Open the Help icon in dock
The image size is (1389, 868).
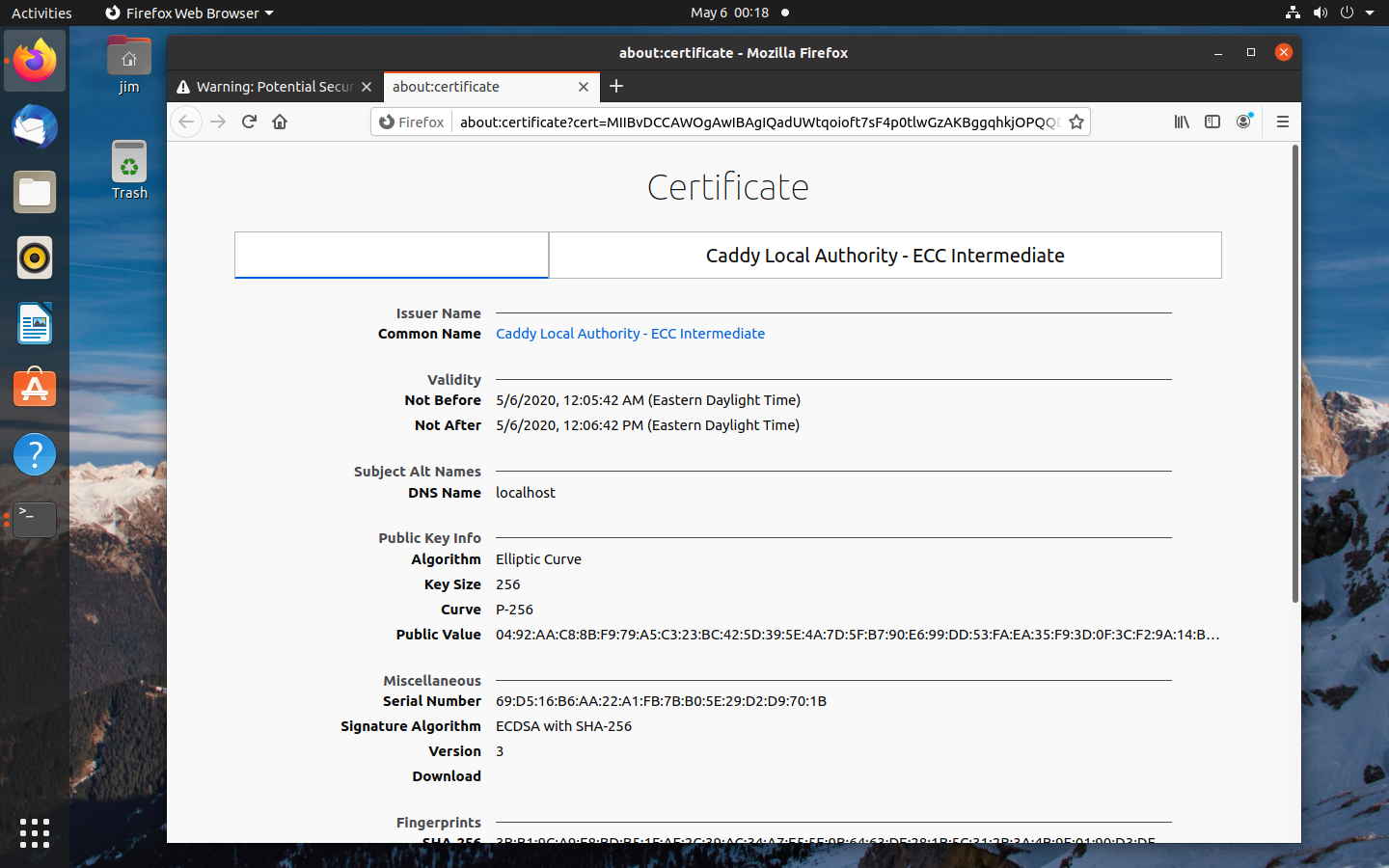[x=35, y=454]
